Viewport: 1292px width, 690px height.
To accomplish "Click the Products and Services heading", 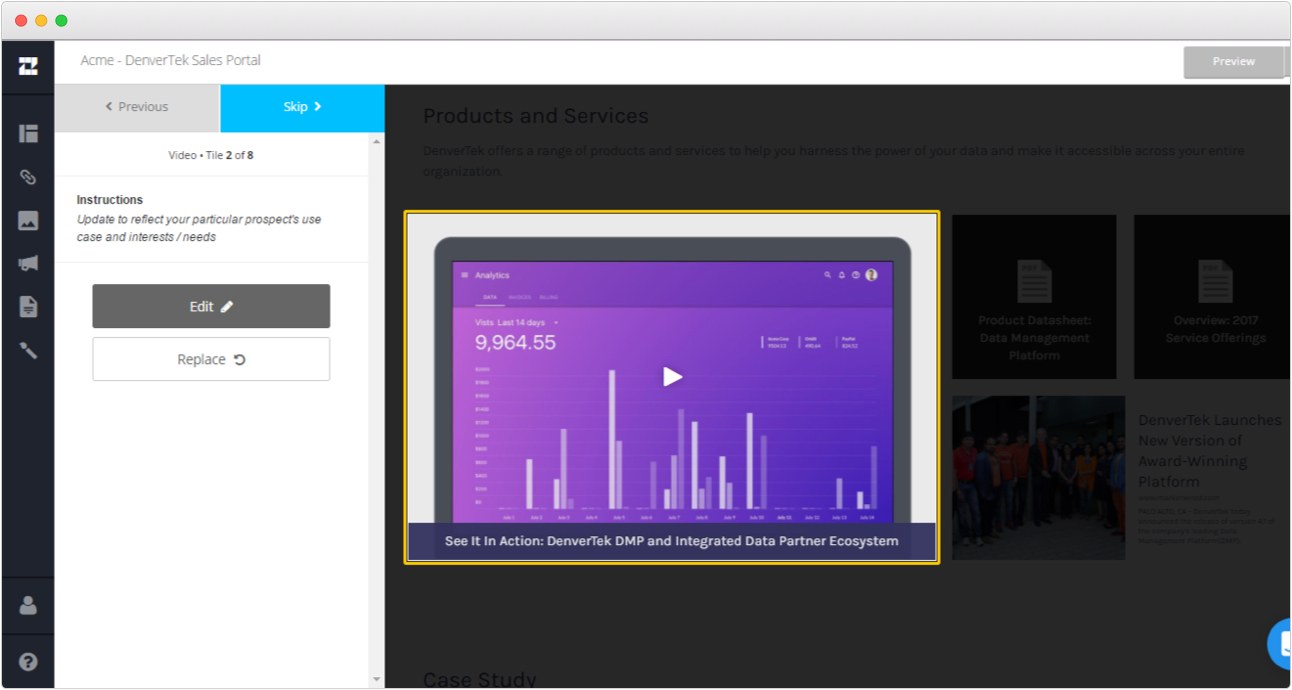I will (x=536, y=116).
